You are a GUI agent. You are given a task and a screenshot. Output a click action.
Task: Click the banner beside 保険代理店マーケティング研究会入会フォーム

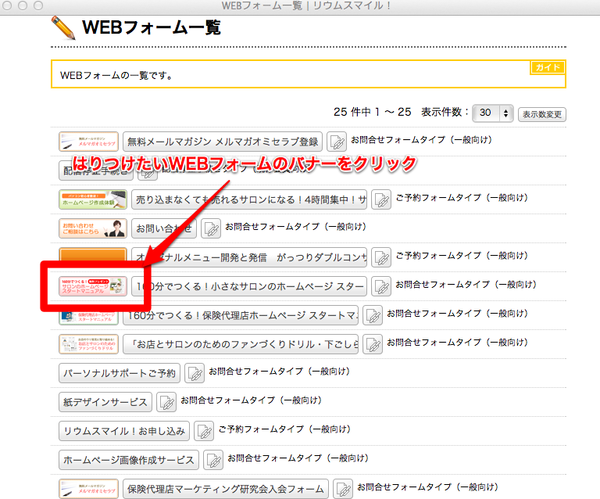[89, 489]
